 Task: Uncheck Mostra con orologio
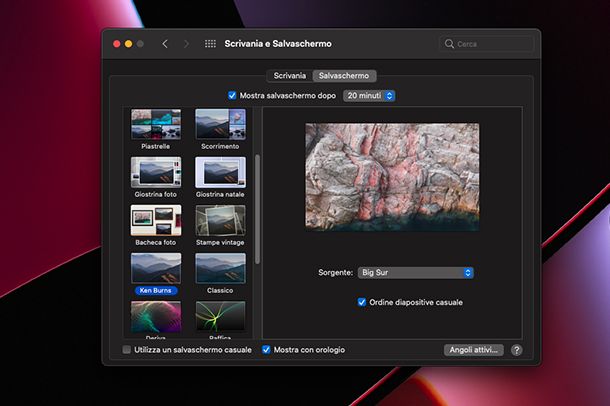(x=266, y=350)
